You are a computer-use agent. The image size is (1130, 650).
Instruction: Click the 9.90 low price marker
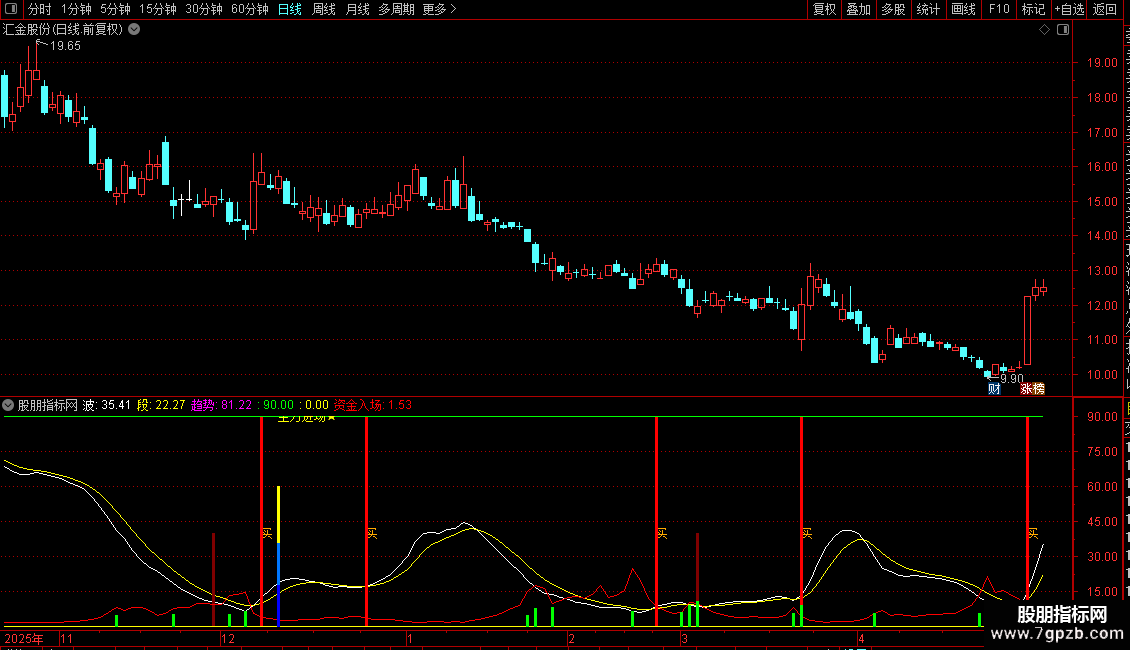coord(1012,379)
